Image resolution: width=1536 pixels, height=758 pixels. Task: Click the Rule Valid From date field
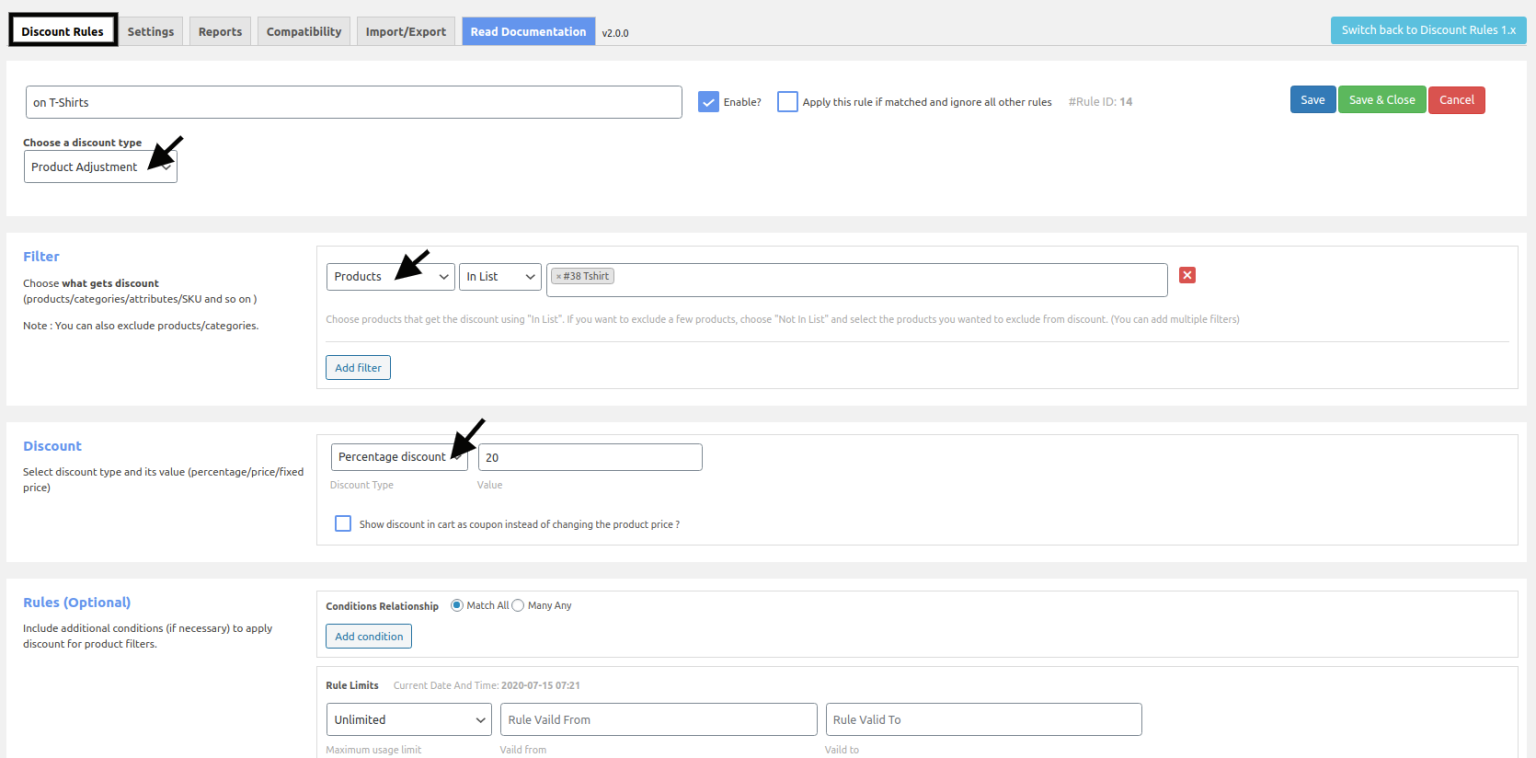[658, 719]
